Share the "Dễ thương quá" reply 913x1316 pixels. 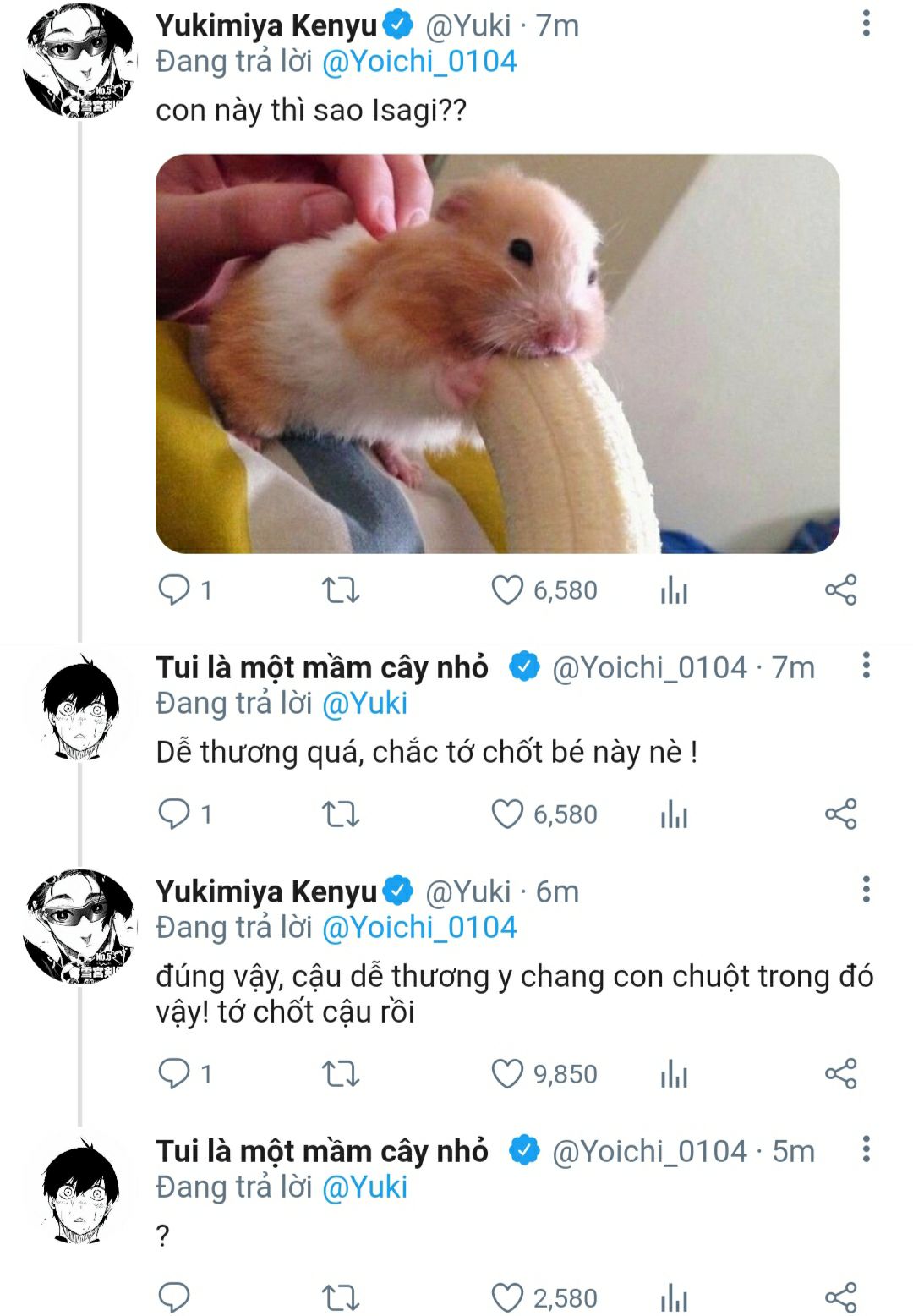click(x=840, y=814)
